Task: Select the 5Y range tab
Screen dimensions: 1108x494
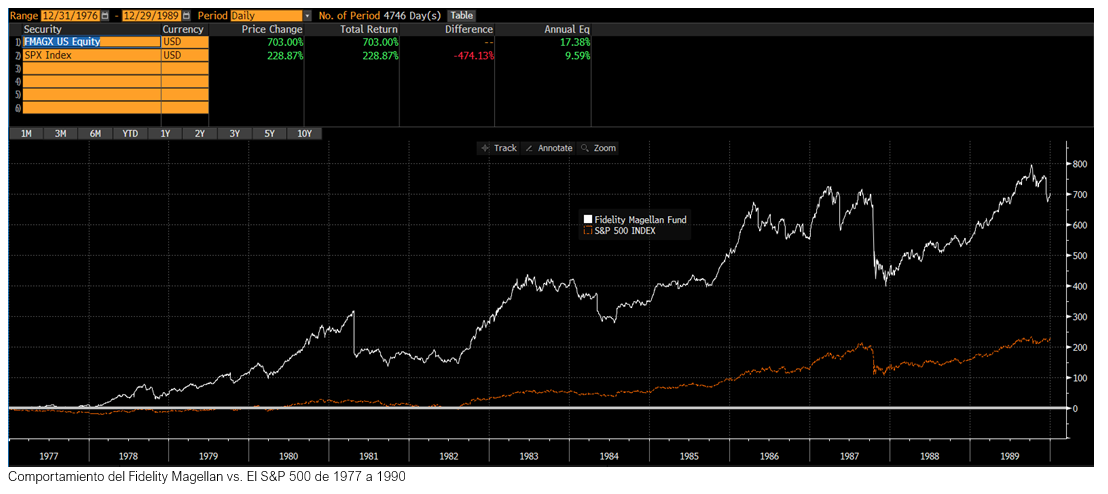Action: pyautogui.click(x=269, y=133)
